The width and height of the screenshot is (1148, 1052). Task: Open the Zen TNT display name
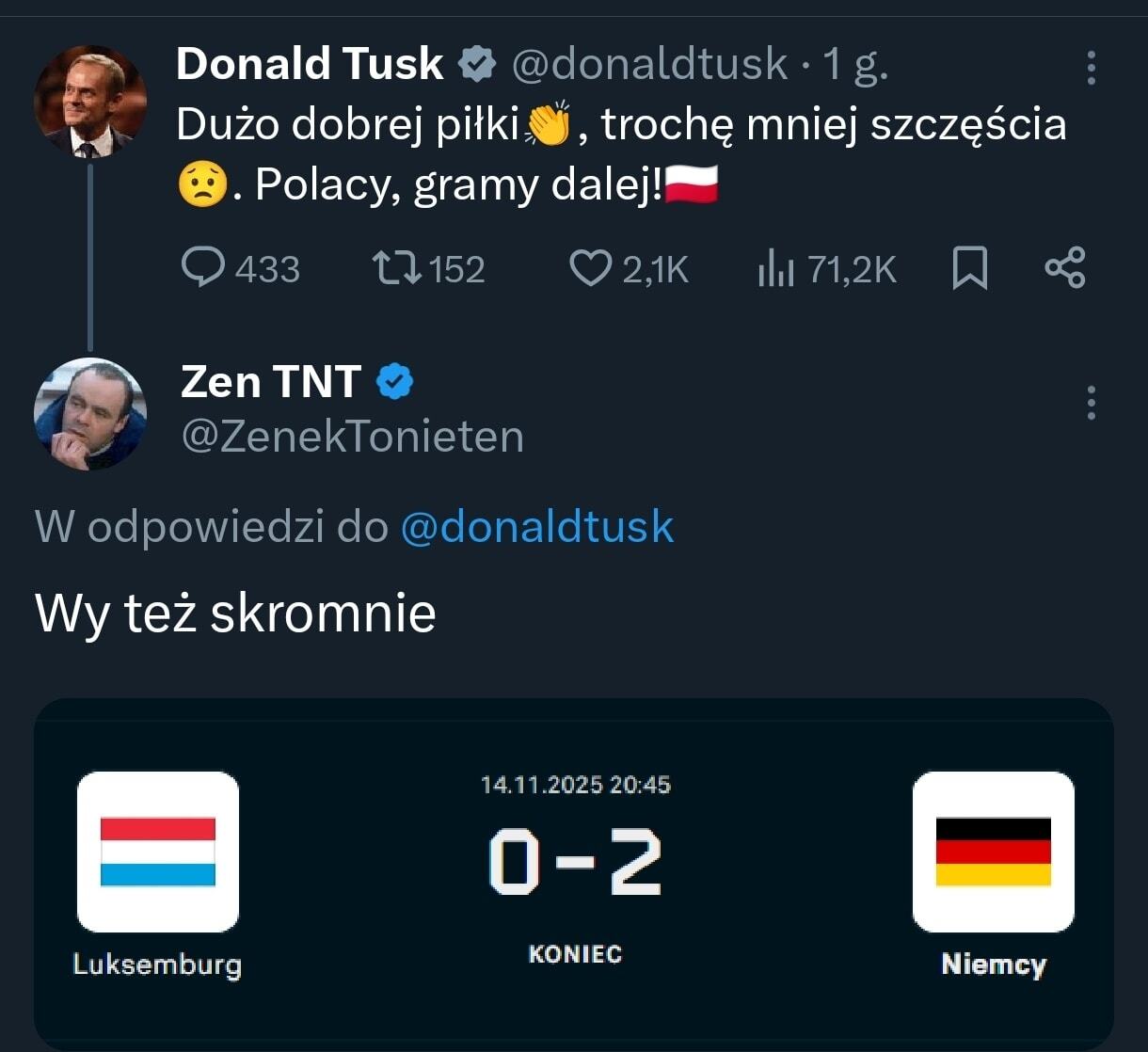(x=271, y=382)
